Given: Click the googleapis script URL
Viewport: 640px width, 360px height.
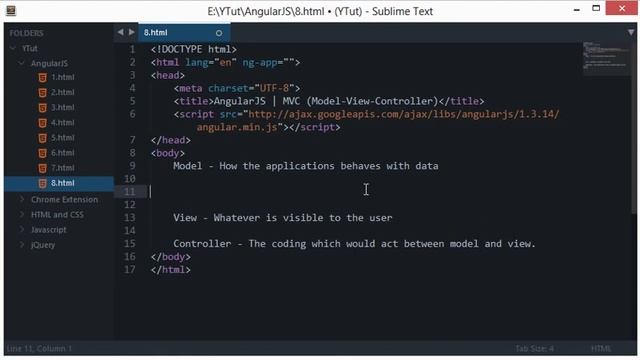Looking at the screenshot, I should tap(404, 114).
